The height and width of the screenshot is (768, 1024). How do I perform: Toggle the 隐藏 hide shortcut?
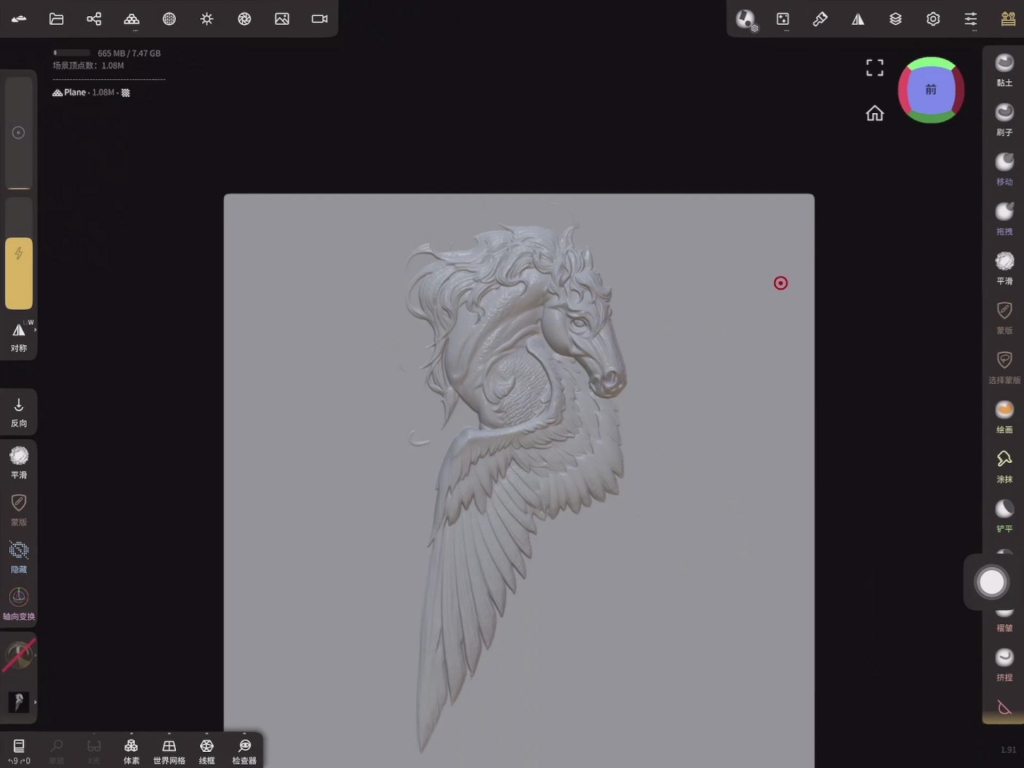[19, 557]
